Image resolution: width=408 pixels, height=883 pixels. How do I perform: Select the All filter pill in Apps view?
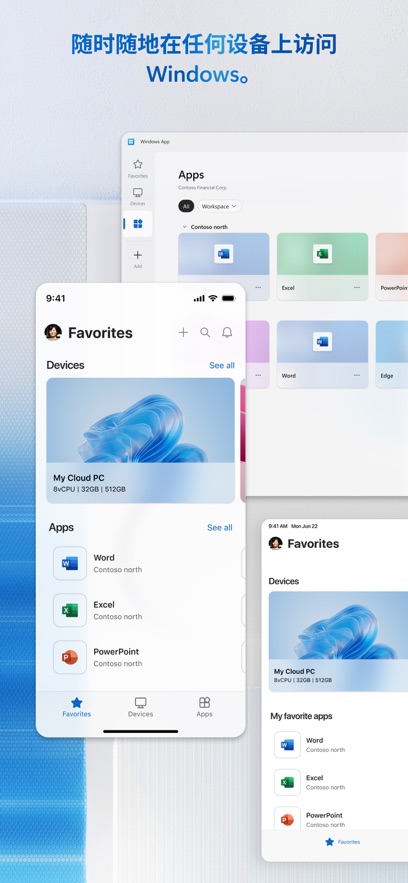[186, 207]
